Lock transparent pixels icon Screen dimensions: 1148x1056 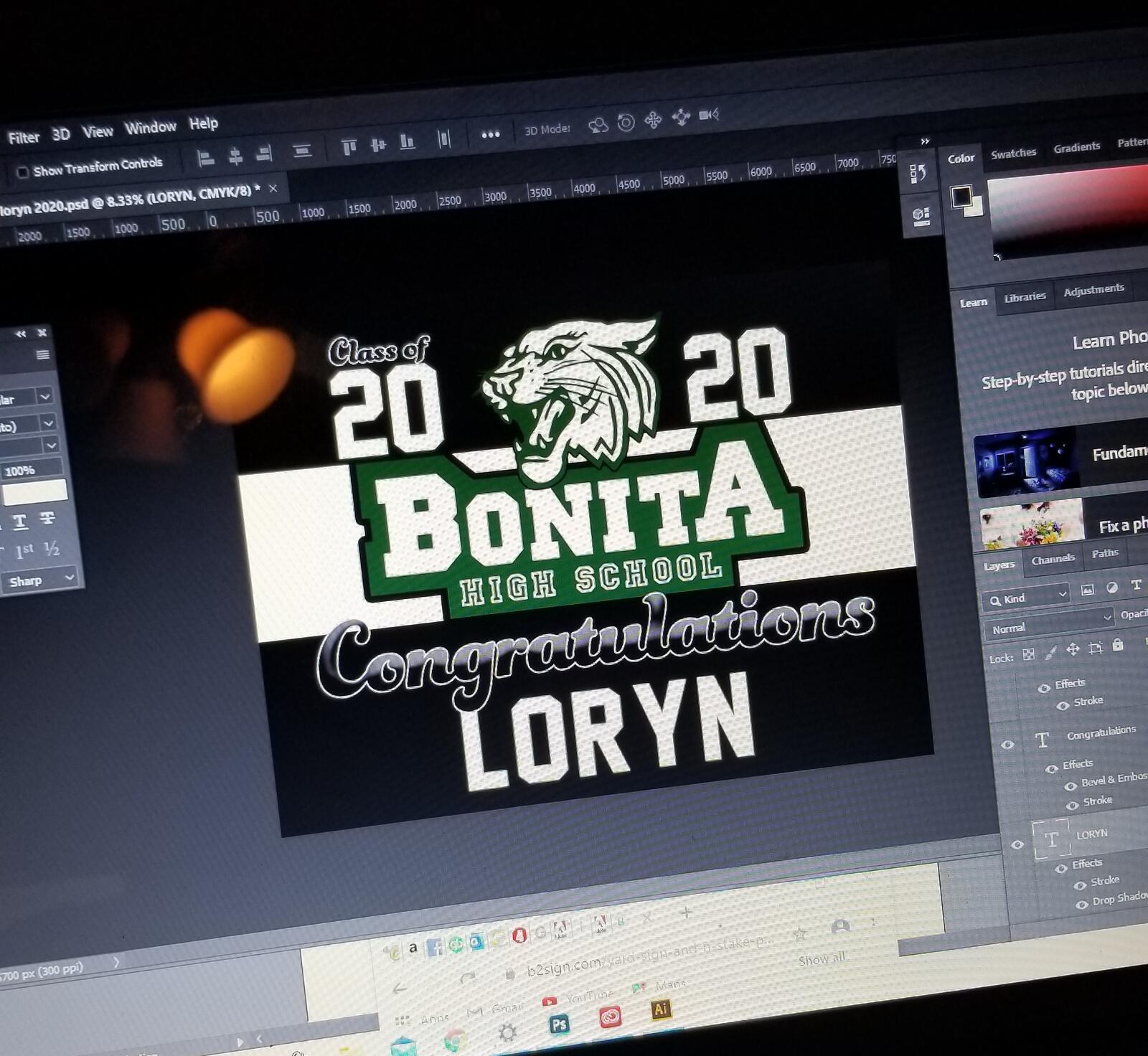(x=1028, y=654)
